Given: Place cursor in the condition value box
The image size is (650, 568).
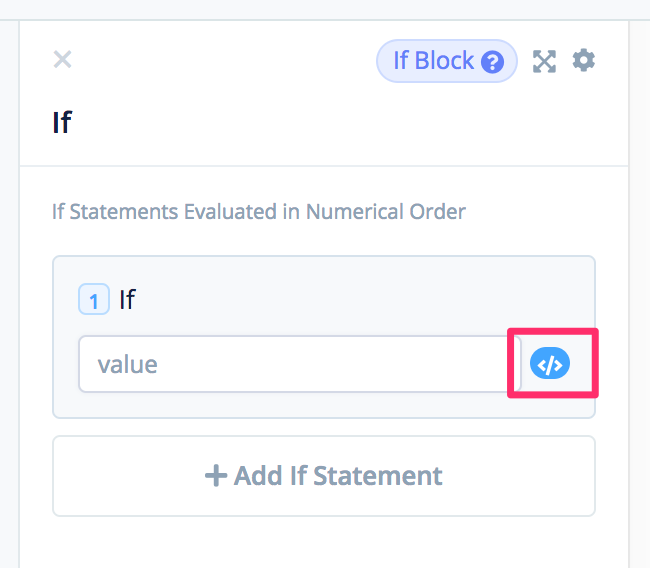Looking at the screenshot, I should coord(299,364).
